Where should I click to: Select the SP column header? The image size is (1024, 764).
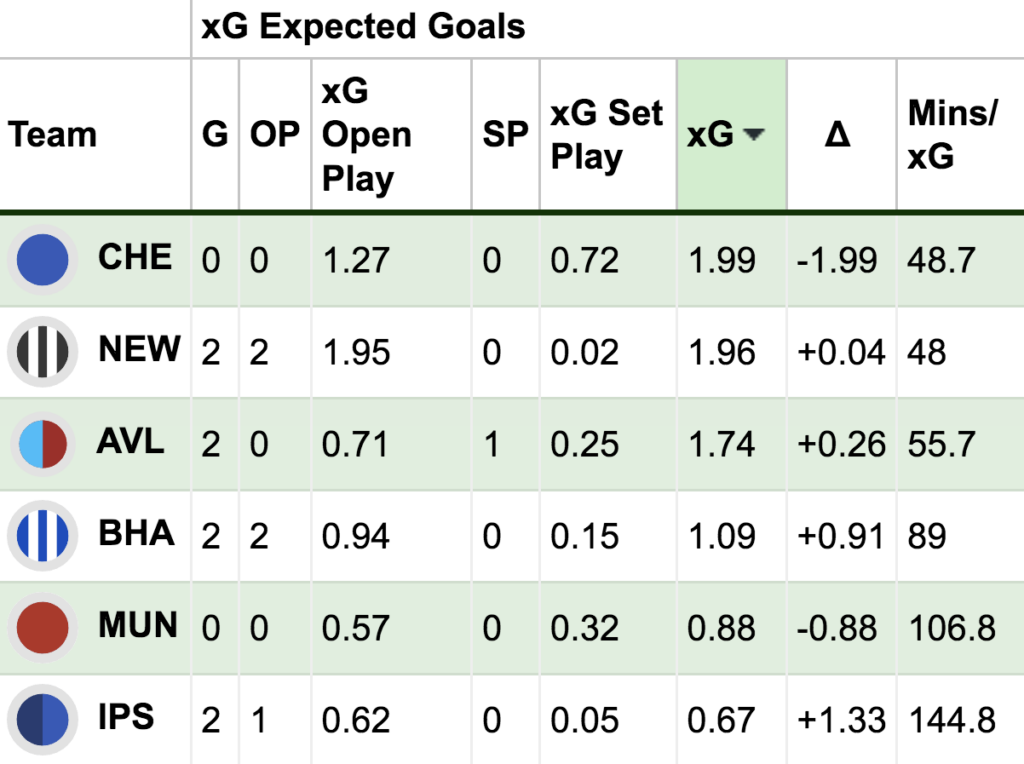[505, 135]
